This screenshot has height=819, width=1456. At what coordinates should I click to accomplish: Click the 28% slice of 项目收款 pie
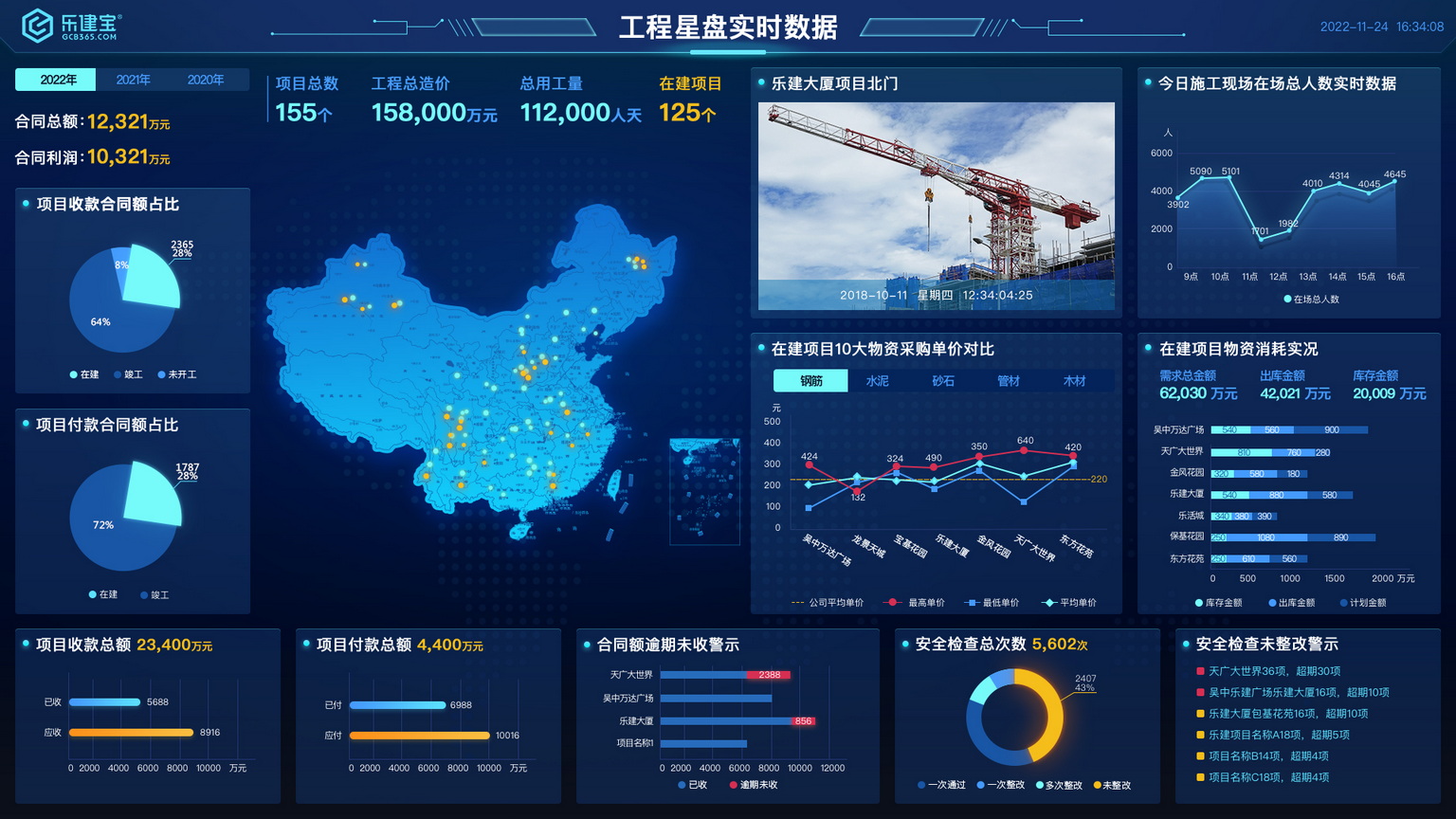click(154, 277)
